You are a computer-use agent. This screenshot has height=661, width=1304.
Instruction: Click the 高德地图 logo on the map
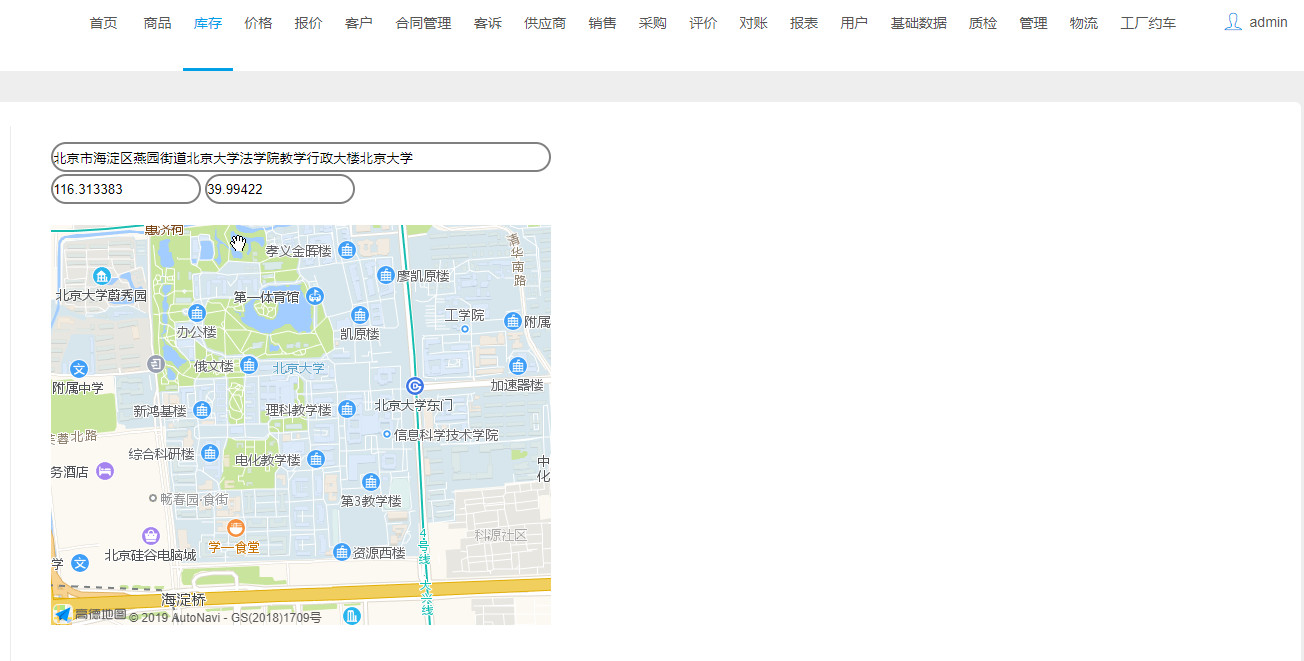tap(63, 614)
